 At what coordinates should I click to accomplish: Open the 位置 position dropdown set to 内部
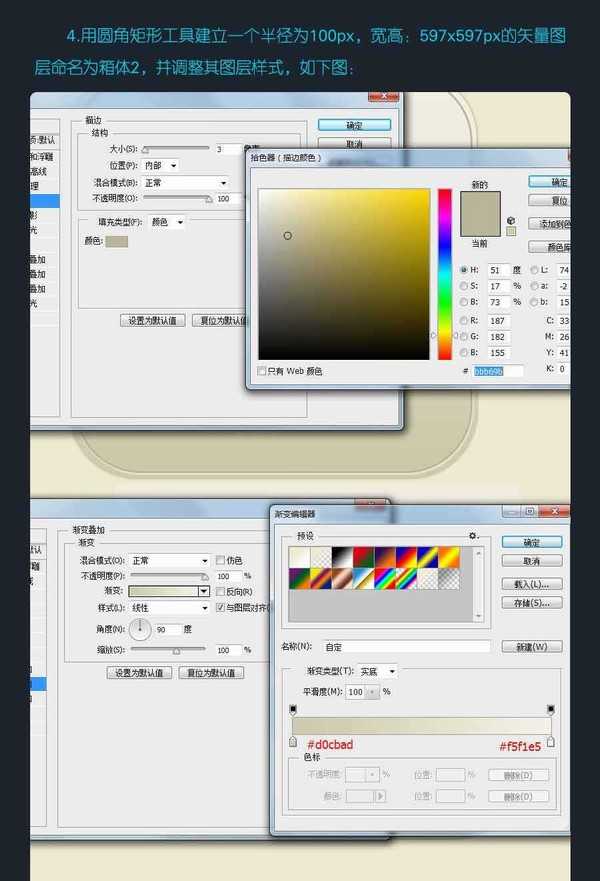160,165
